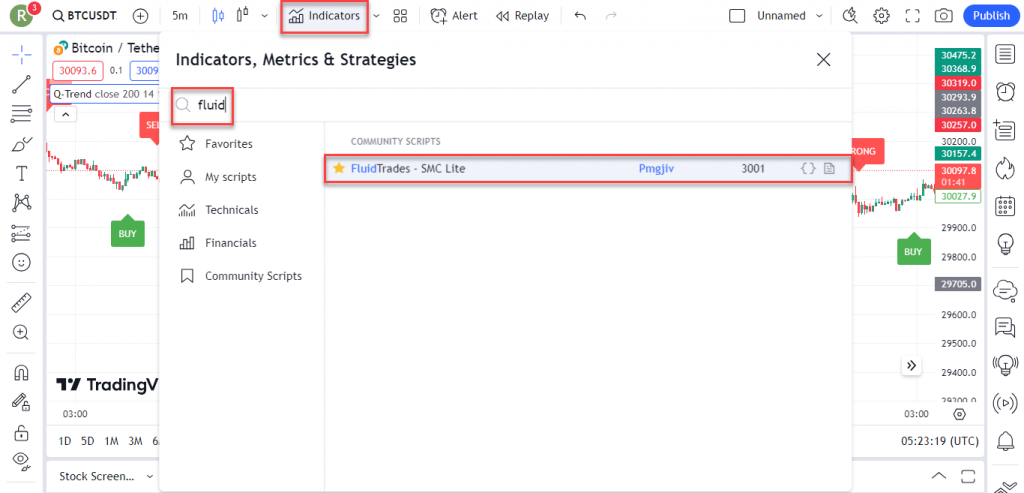Open the Stock Screener dropdown
Image resolution: width=1024 pixels, height=493 pixels.
[x=106, y=476]
